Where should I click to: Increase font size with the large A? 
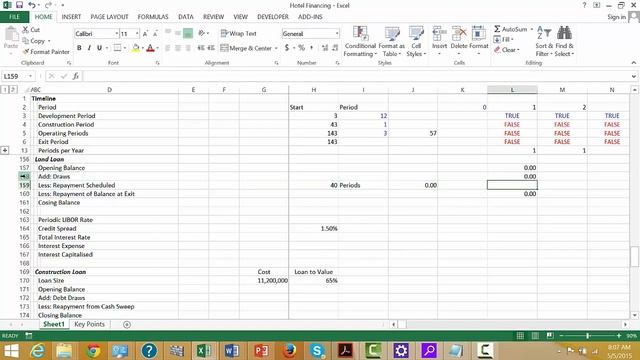click(145, 33)
